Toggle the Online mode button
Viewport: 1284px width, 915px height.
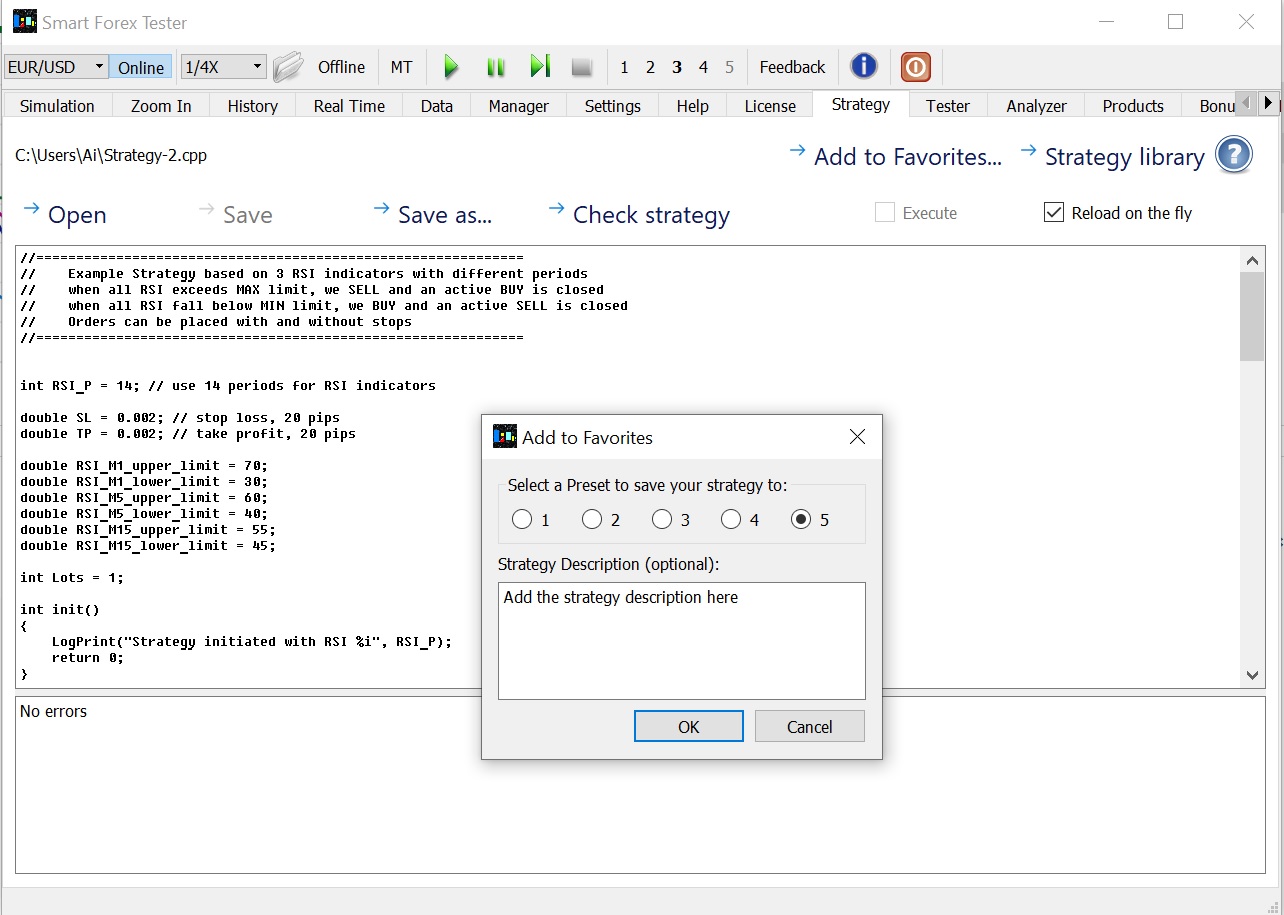(141, 67)
